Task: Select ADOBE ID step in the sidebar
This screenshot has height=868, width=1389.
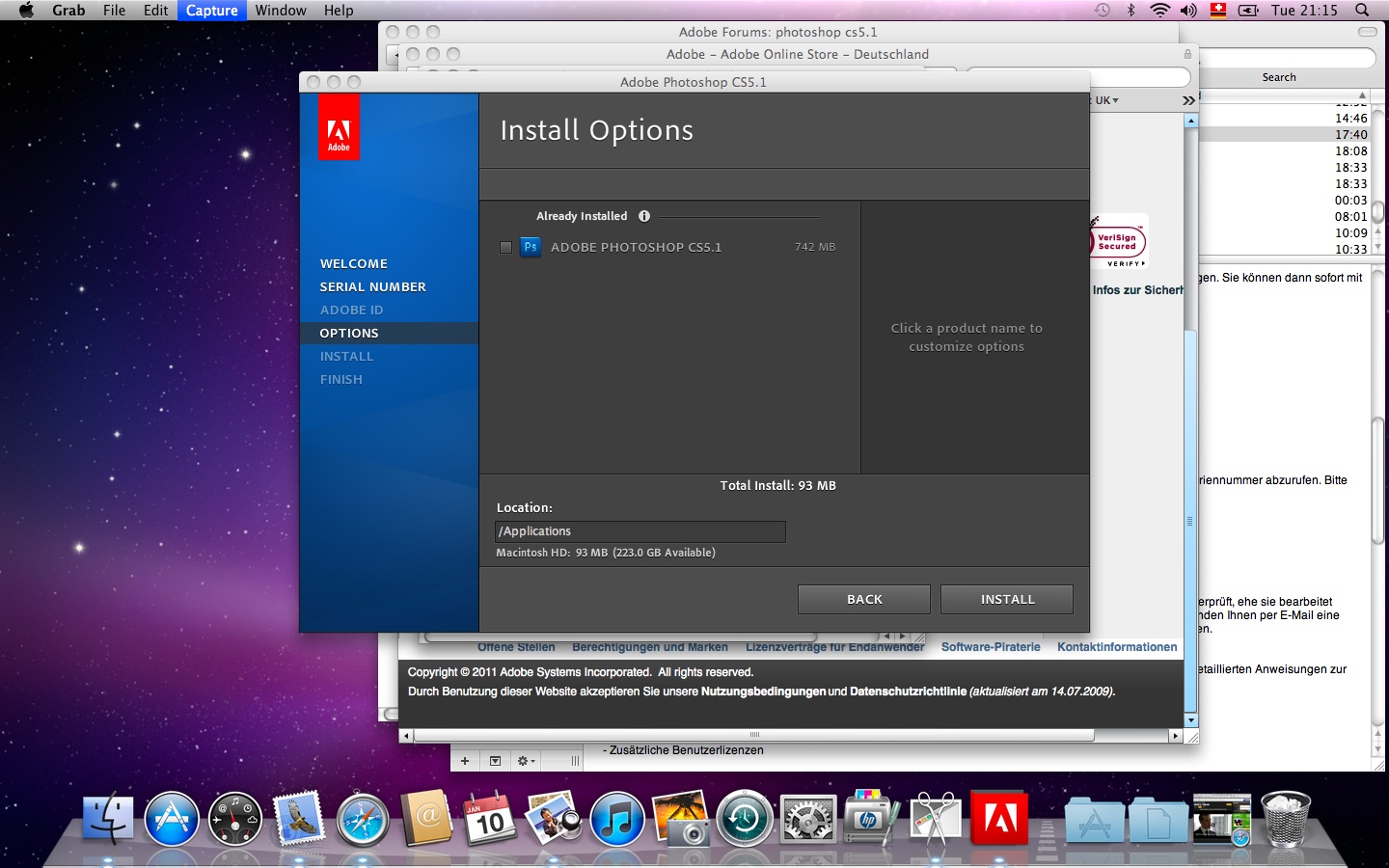Action: click(351, 310)
